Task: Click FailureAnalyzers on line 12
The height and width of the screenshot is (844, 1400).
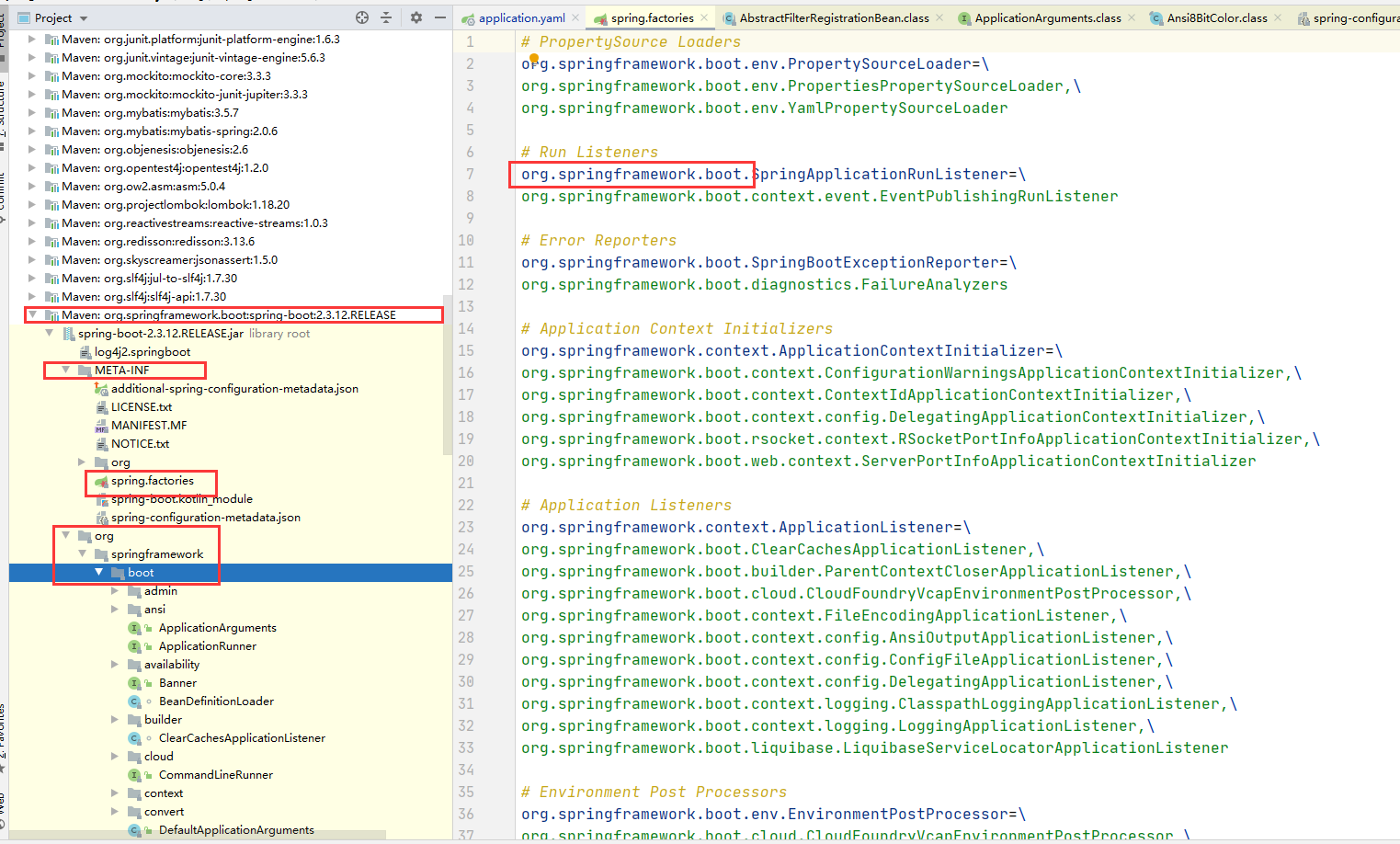Action: [935, 284]
